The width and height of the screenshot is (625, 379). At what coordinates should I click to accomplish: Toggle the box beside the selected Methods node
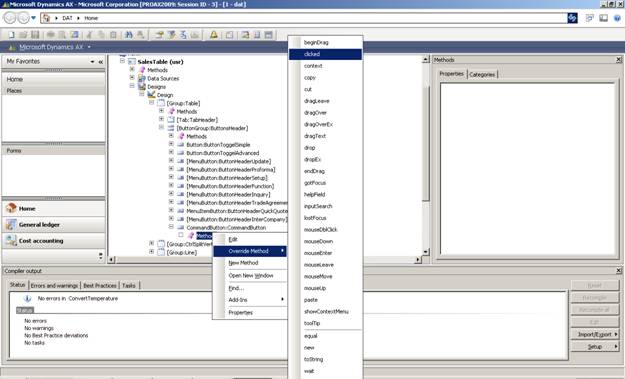point(181,235)
